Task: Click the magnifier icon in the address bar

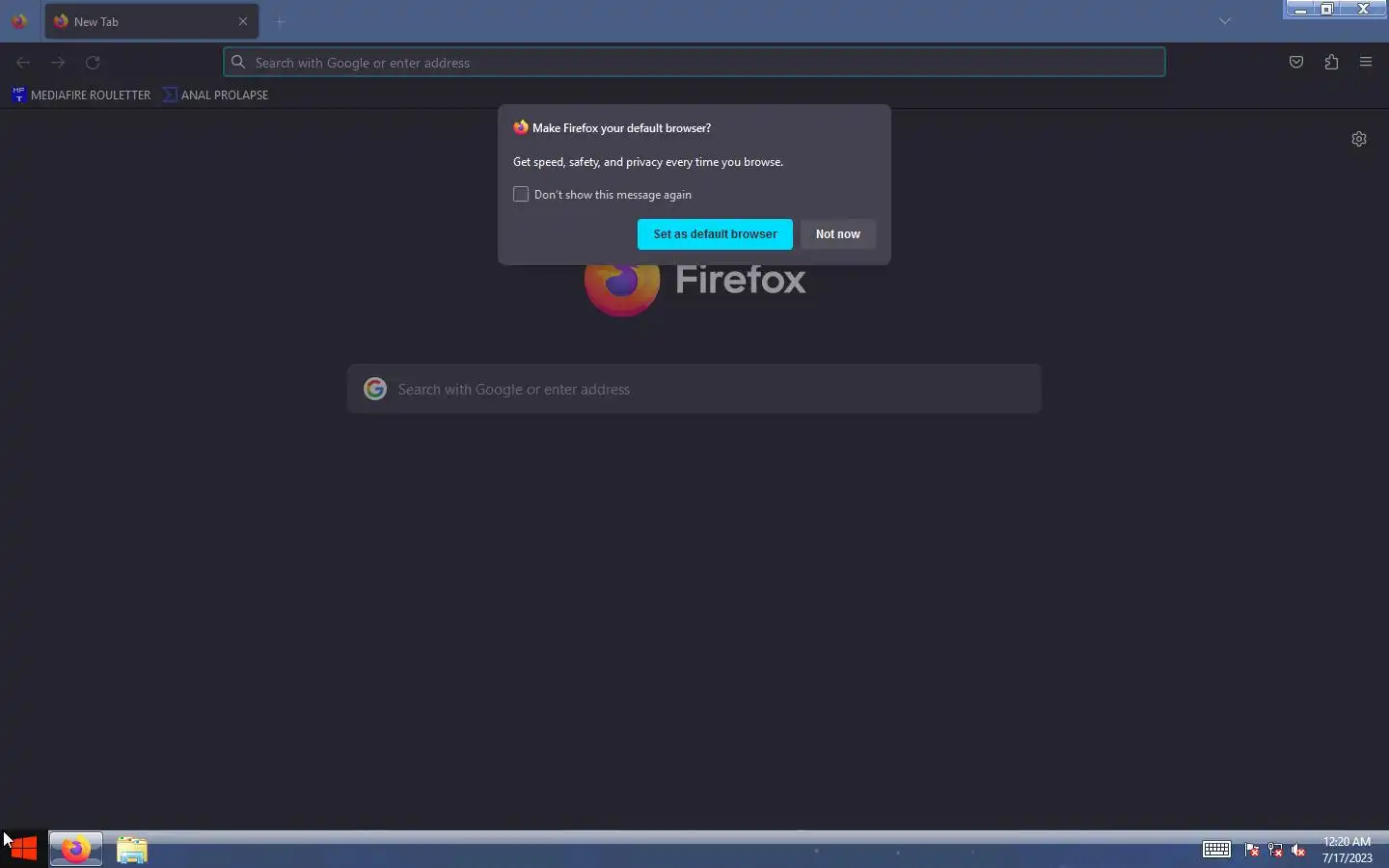Action: [238, 63]
